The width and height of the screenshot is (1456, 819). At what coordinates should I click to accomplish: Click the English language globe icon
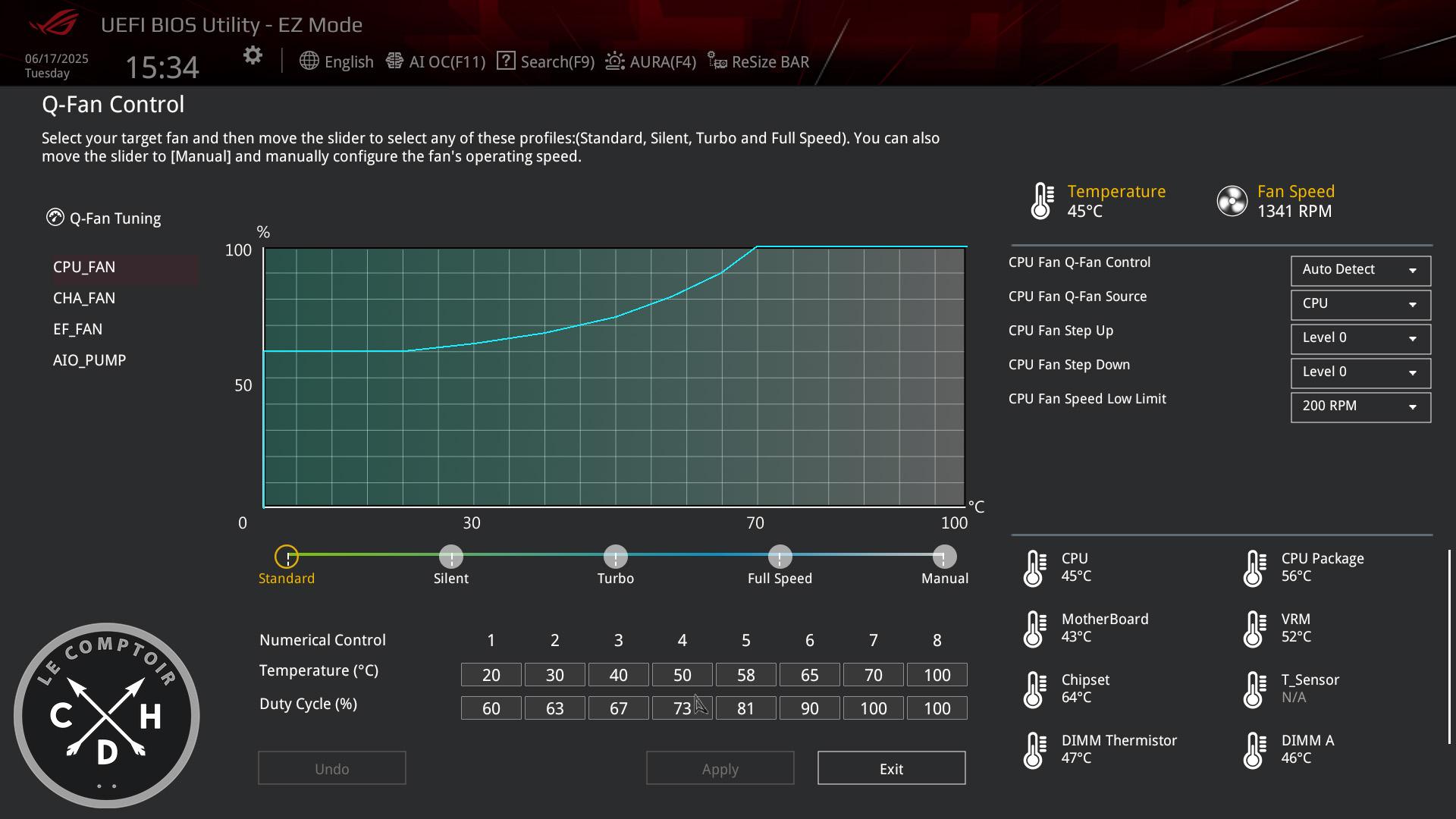tap(309, 61)
